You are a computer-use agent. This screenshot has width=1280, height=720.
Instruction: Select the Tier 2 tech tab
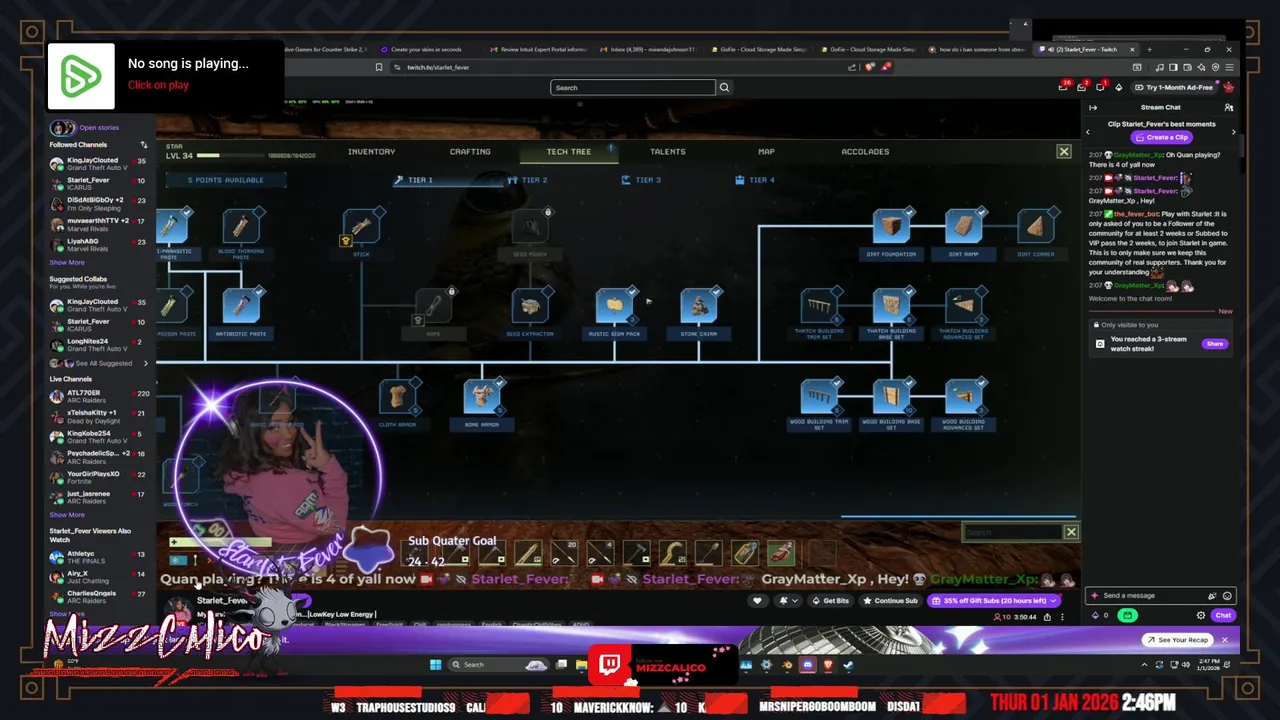(528, 180)
